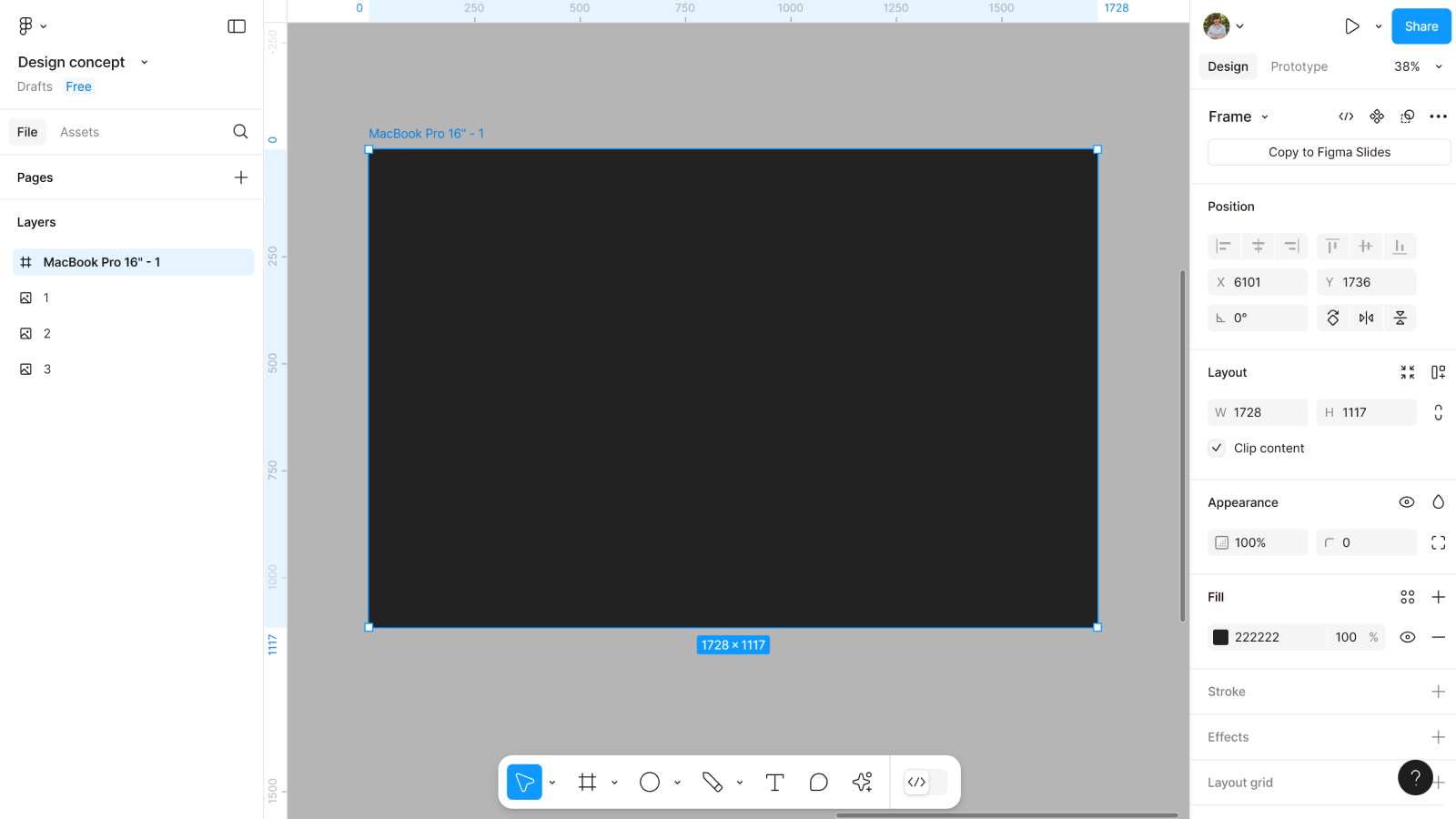Viewport: 1456px width, 819px height.
Task: Open the Actions AI tool
Action: click(x=862, y=783)
